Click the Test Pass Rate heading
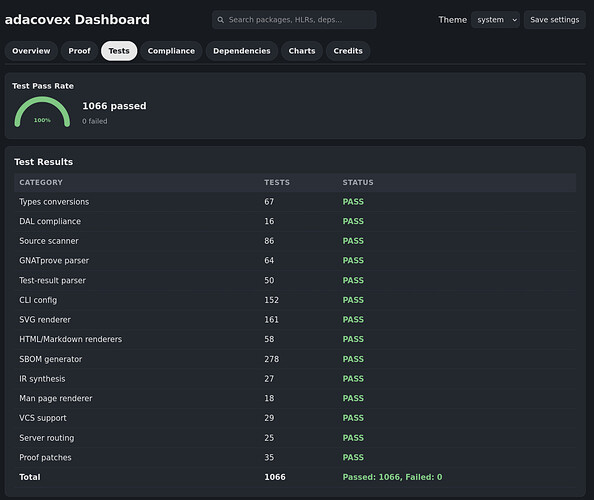 click(43, 86)
